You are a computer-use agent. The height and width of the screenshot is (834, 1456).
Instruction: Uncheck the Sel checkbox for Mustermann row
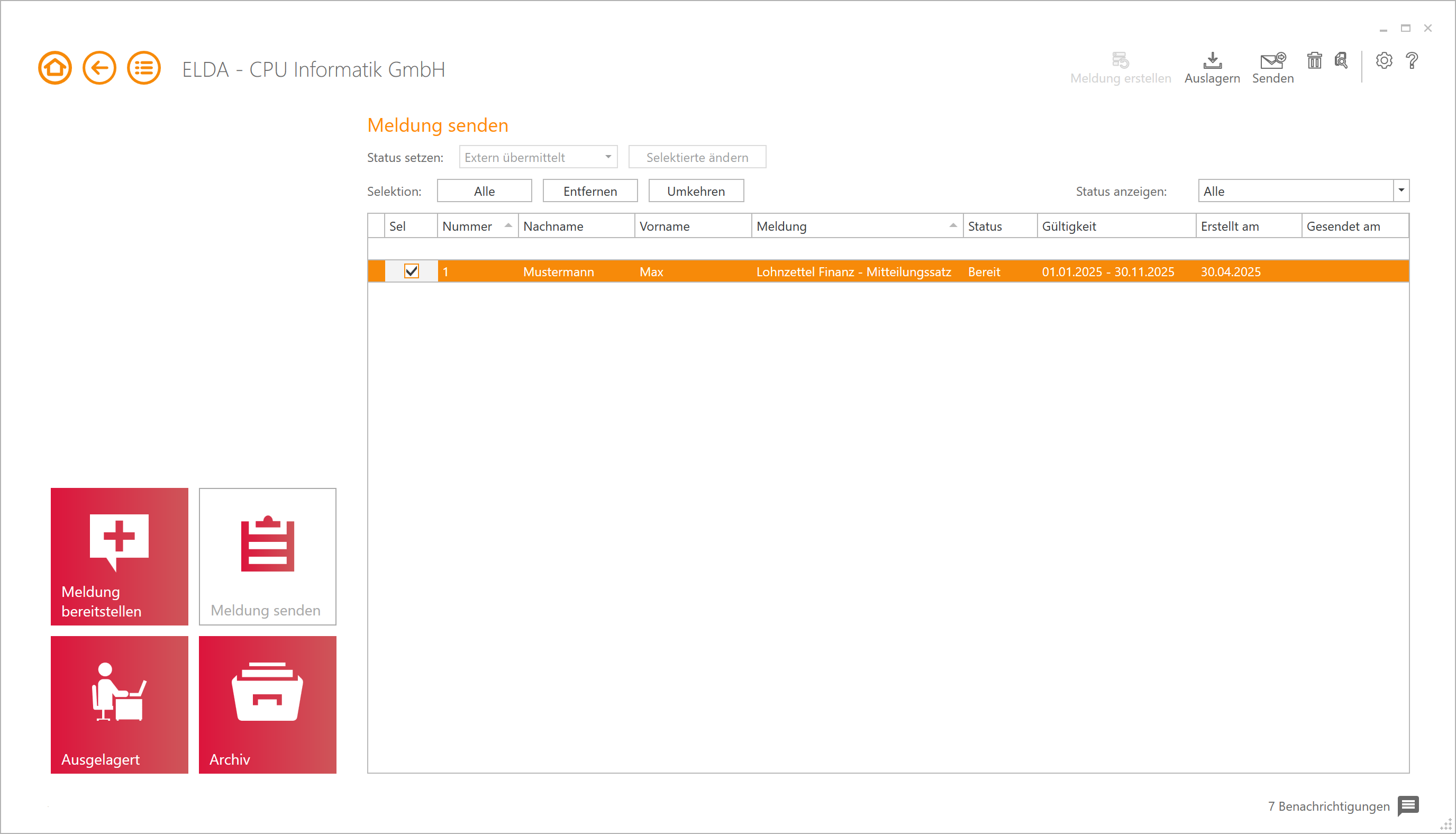pos(411,271)
